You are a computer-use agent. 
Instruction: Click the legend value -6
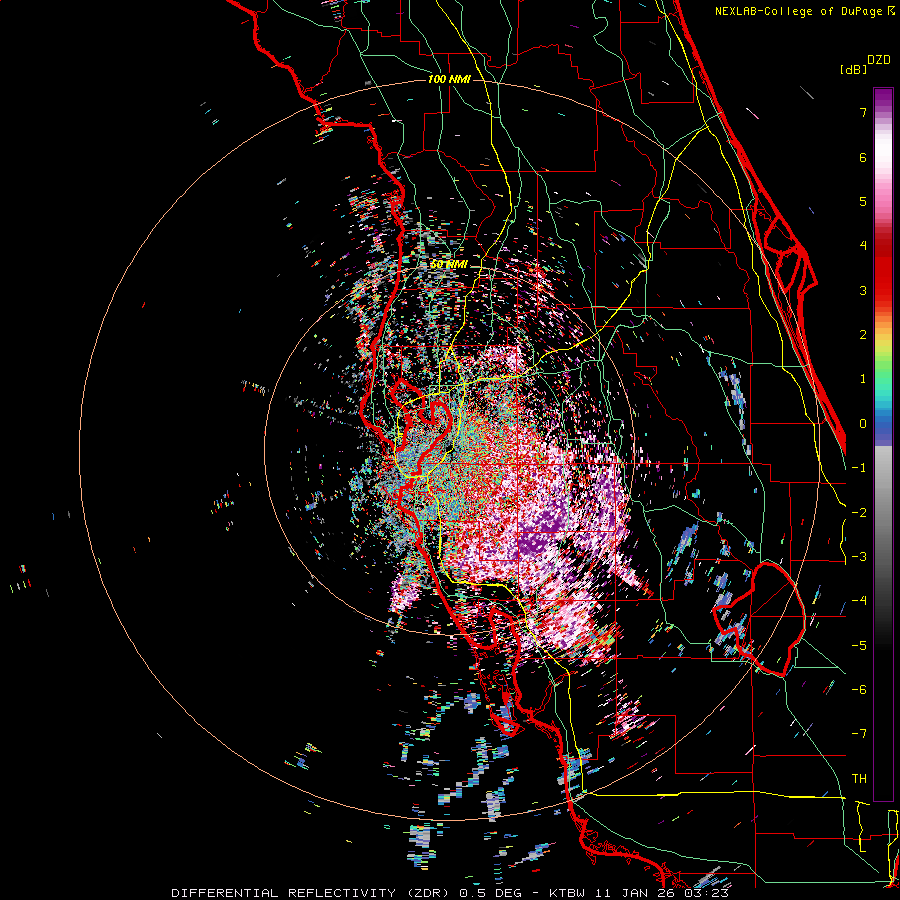click(x=859, y=690)
